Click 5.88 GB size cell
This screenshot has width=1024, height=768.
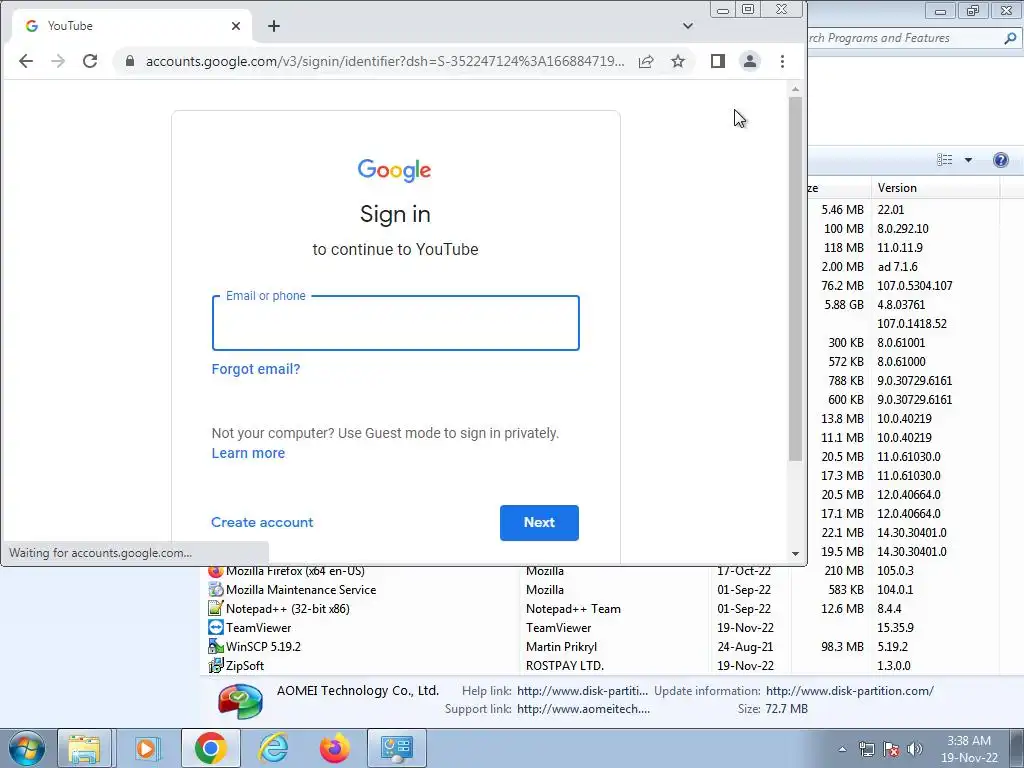tap(844, 305)
